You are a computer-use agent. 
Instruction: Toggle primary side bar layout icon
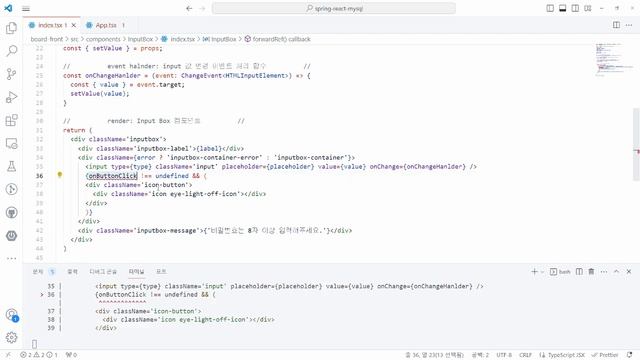[x=550, y=8]
